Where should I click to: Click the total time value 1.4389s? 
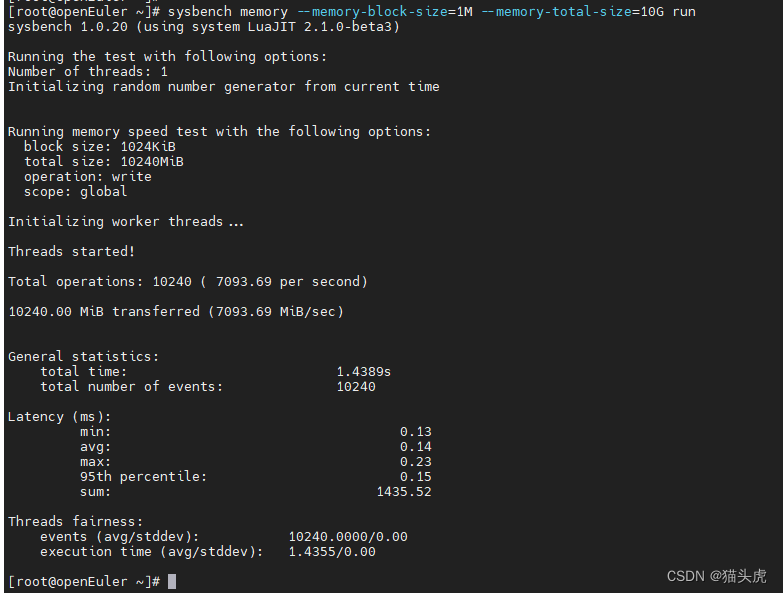[364, 372]
